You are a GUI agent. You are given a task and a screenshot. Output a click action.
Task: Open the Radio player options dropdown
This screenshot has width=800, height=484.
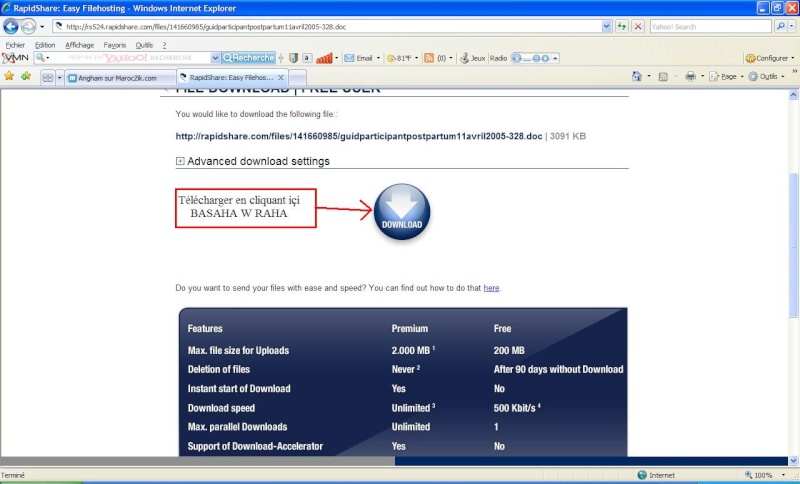[555, 58]
